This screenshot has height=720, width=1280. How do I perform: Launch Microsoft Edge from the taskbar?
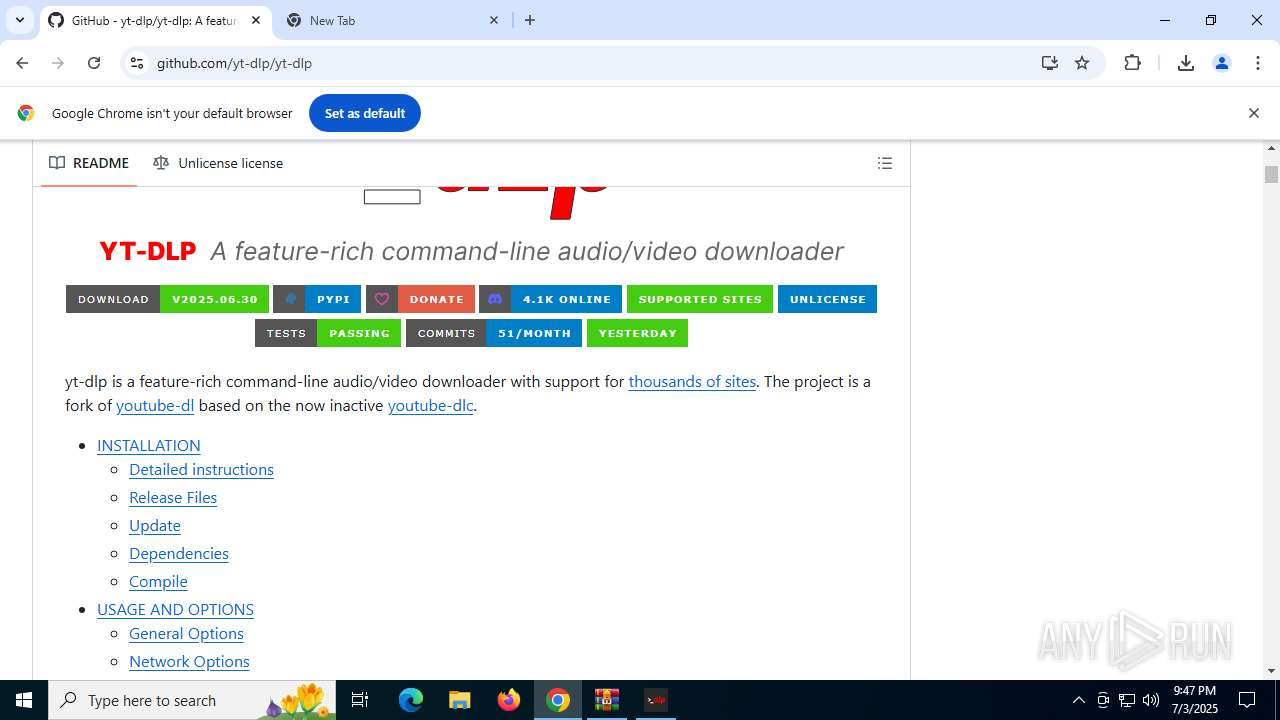pyautogui.click(x=411, y=700)
